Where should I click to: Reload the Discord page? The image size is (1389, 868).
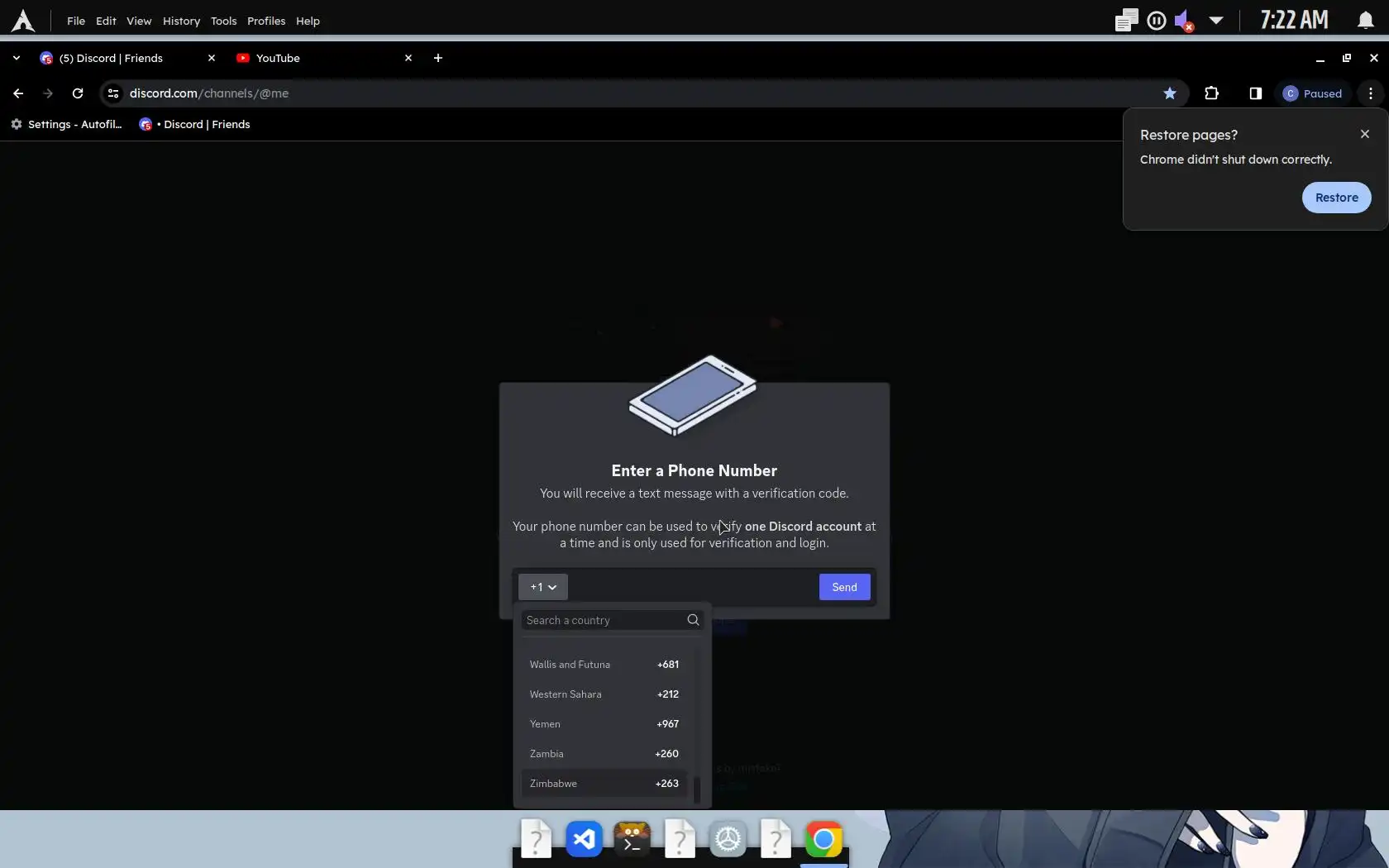(78, 93)
